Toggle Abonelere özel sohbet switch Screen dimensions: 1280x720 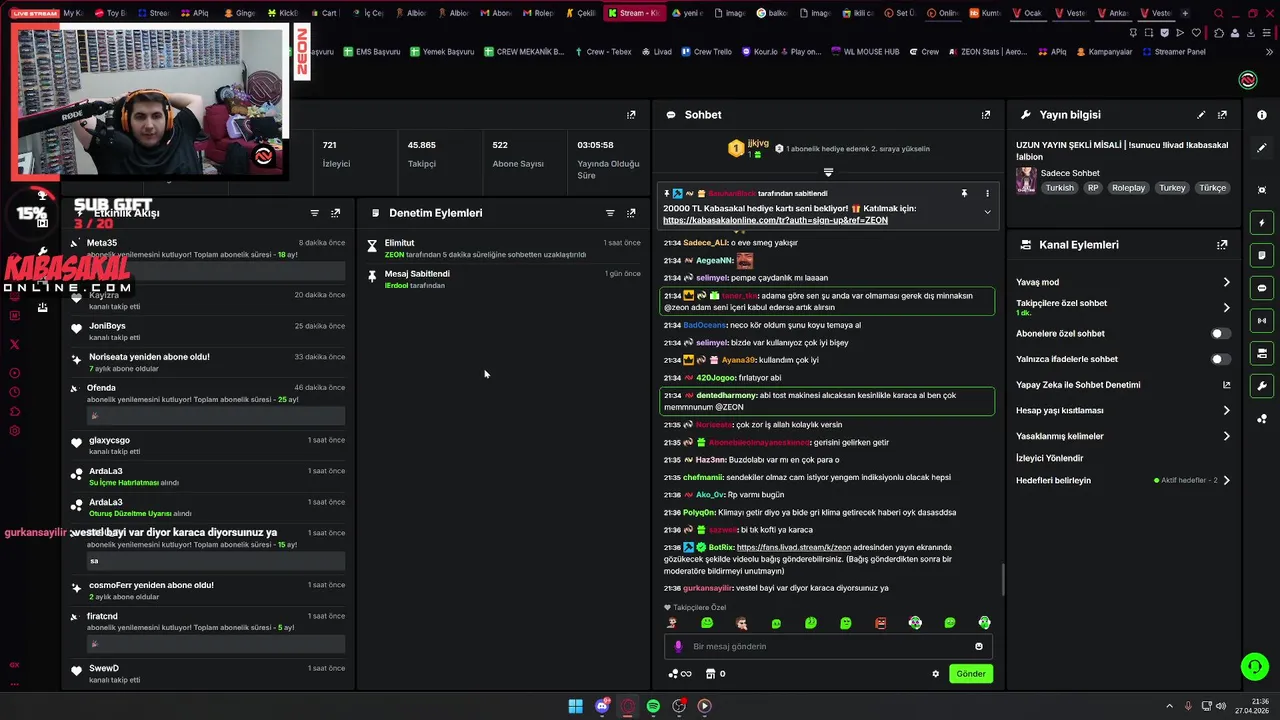tap(1221, 333)
